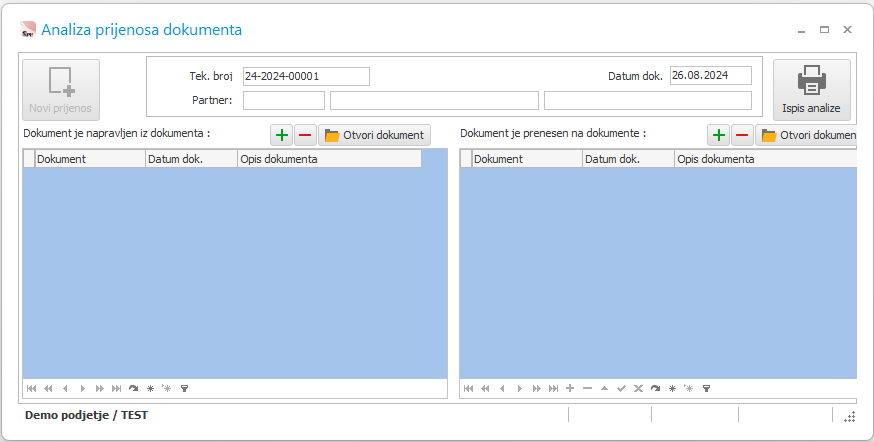Viewport: 874px width, 442px height.
Task: Add target document with right green plus
Action: click(x=719, y=135)
